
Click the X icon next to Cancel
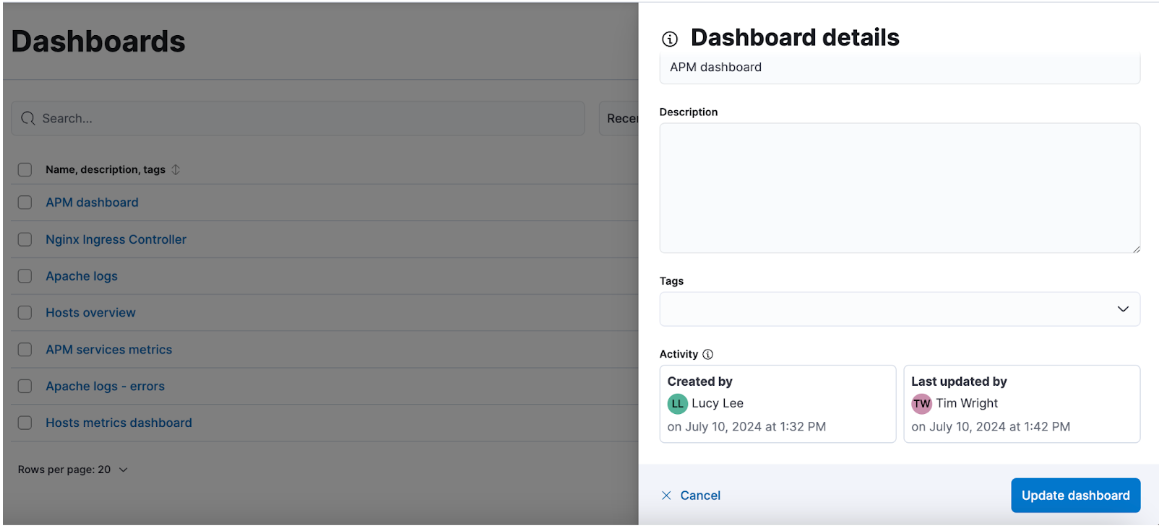click(x=666, y=495)
